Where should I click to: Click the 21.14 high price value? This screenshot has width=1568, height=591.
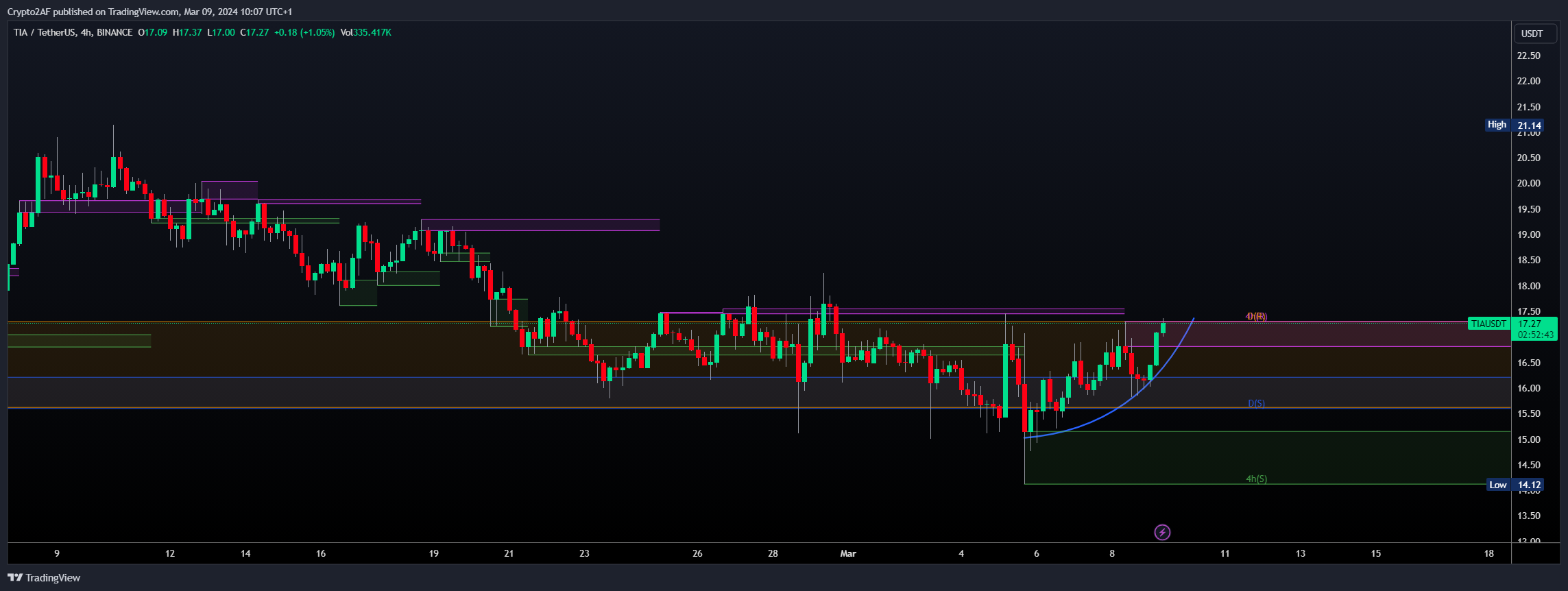[1530, 125]
